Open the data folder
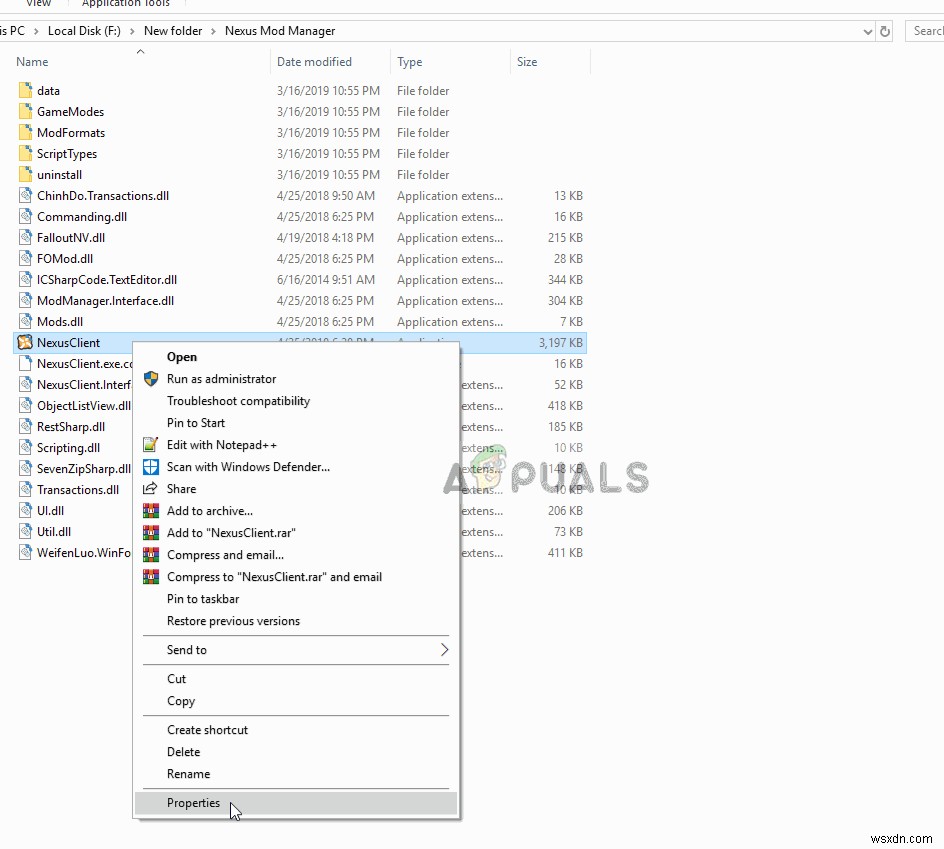Screen dimensions: 944x849 (x=48, y=90)
